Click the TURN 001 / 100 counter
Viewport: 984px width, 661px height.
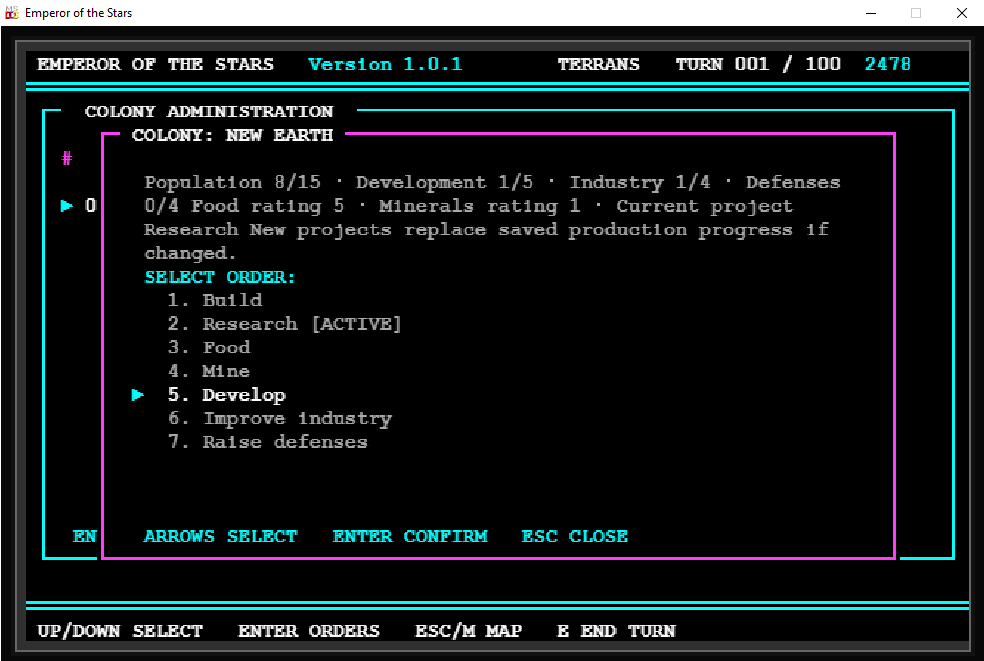click(758, 64)
